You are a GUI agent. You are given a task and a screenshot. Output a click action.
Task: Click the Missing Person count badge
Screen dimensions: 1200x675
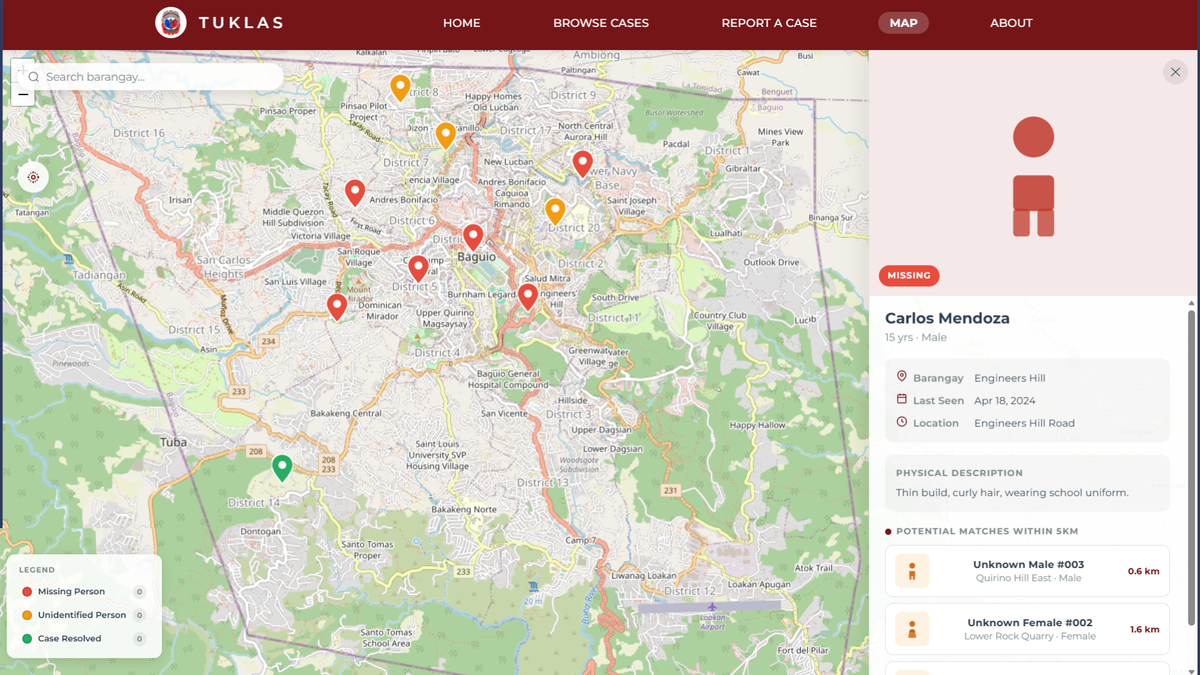click(x=139, y=592)
